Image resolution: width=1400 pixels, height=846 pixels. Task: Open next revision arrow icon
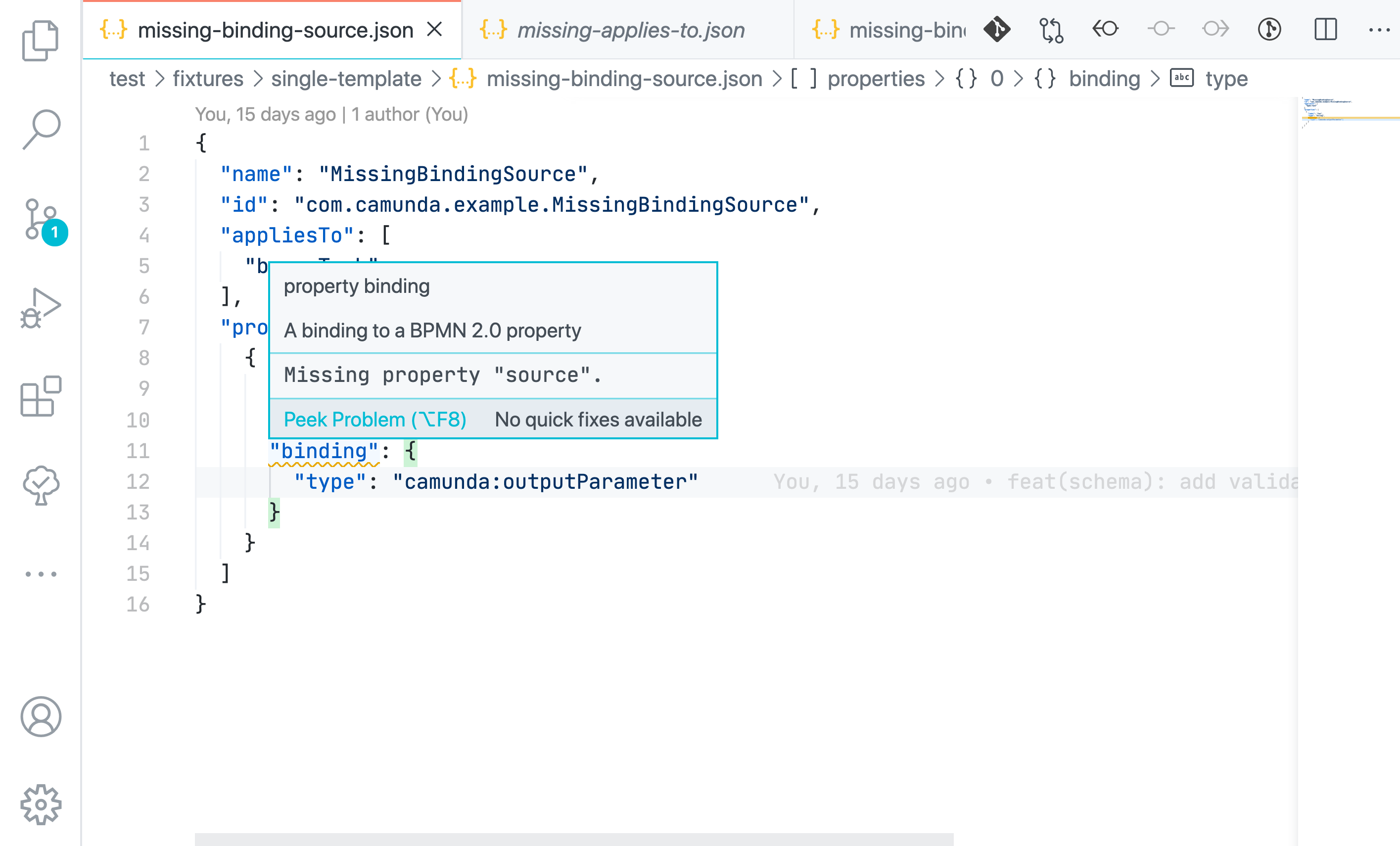click(x=1215, y=28)
